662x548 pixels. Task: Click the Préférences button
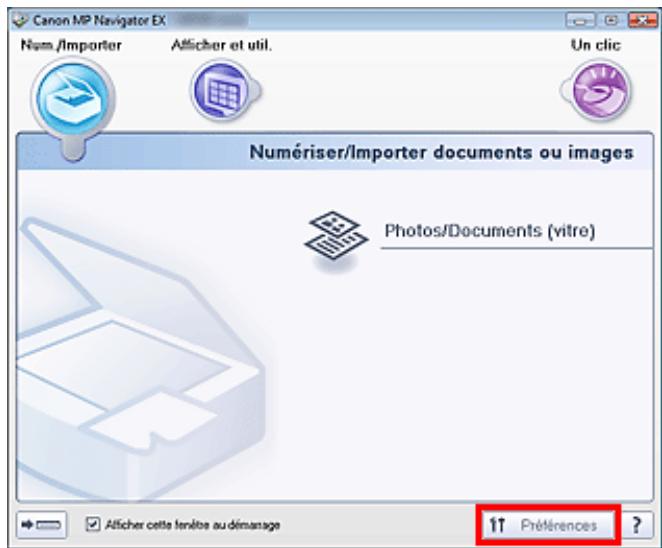coord(548,525)
